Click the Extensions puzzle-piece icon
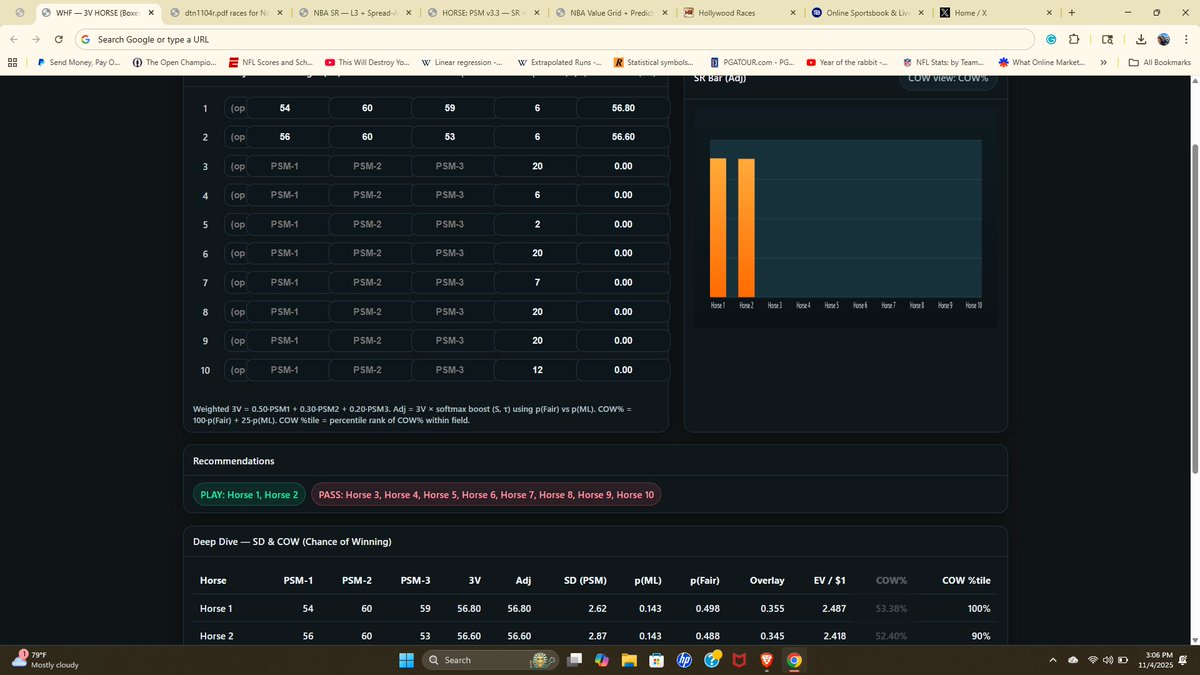Screen dimensions: 1200x675 (1075, 38)
